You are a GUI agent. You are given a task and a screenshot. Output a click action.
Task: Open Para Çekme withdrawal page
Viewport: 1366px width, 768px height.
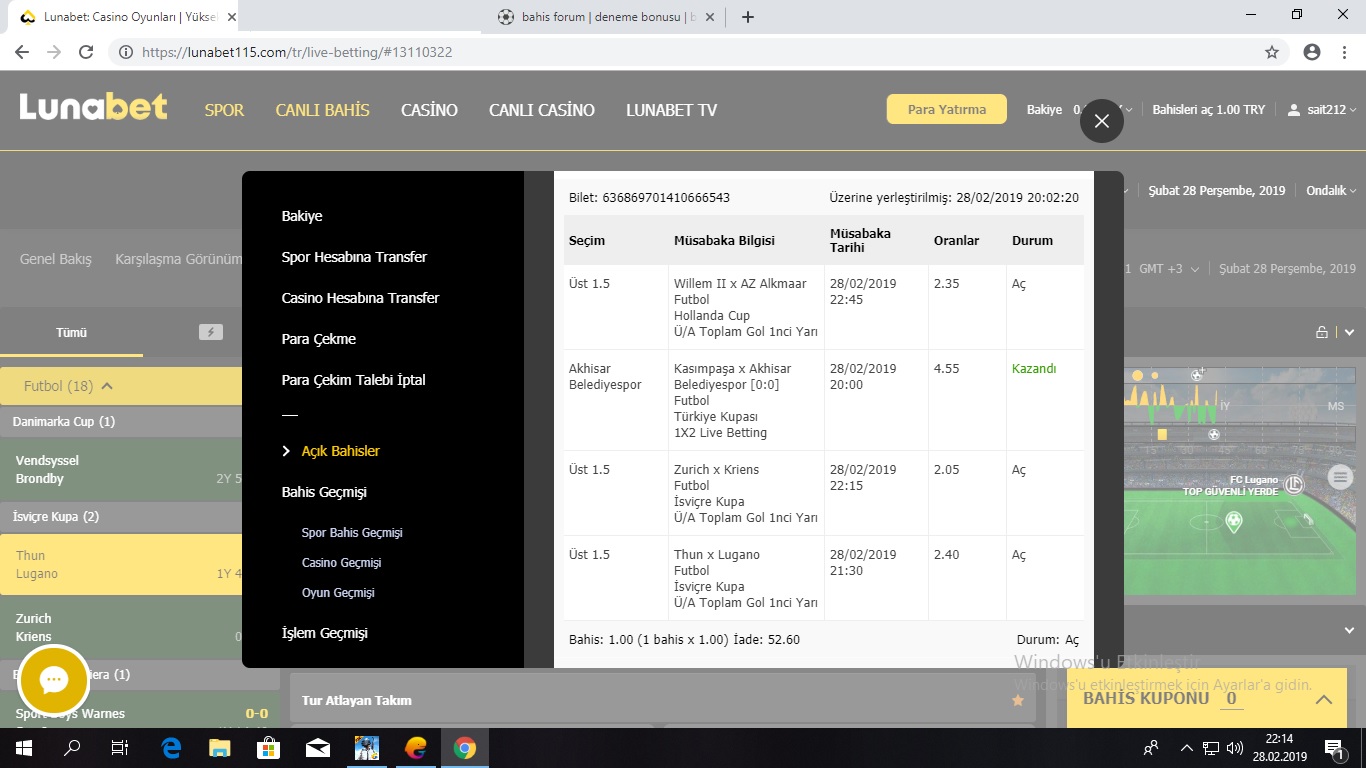coord(319,339)
